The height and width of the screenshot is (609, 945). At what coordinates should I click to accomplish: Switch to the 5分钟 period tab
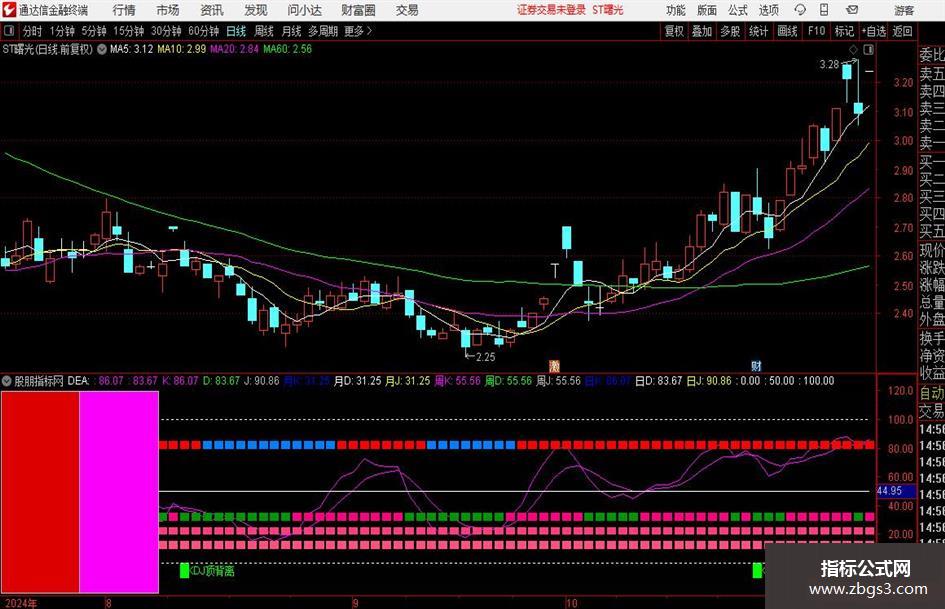click(93, 31)
